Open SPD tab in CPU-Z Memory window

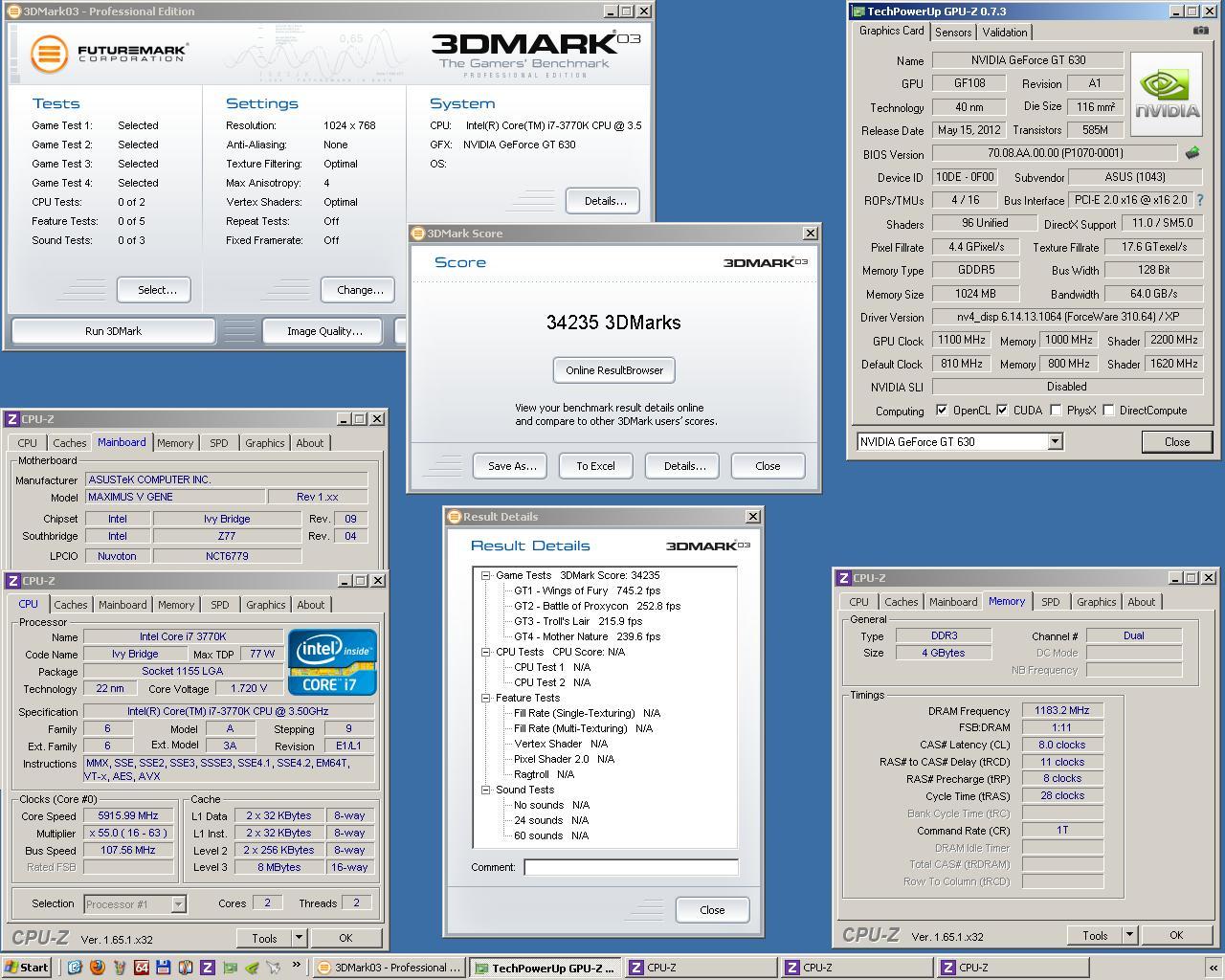click(1050, 602)
